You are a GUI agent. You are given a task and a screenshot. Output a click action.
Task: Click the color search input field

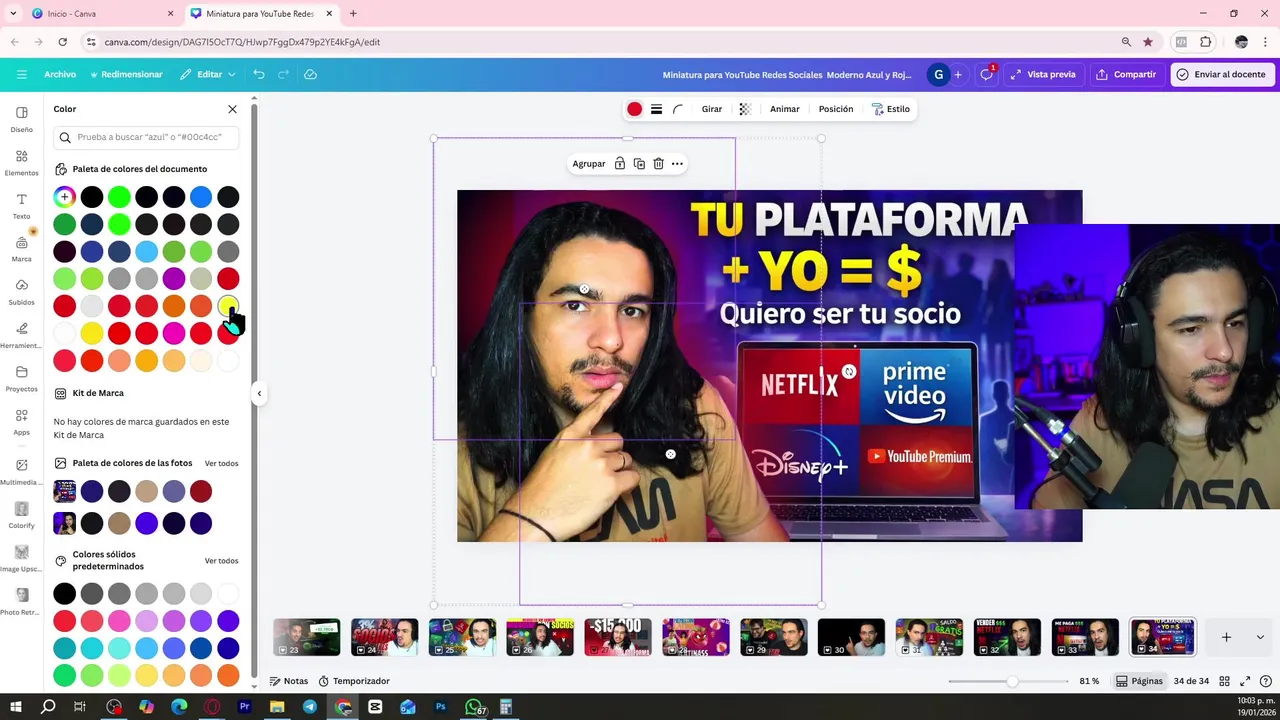146,137
